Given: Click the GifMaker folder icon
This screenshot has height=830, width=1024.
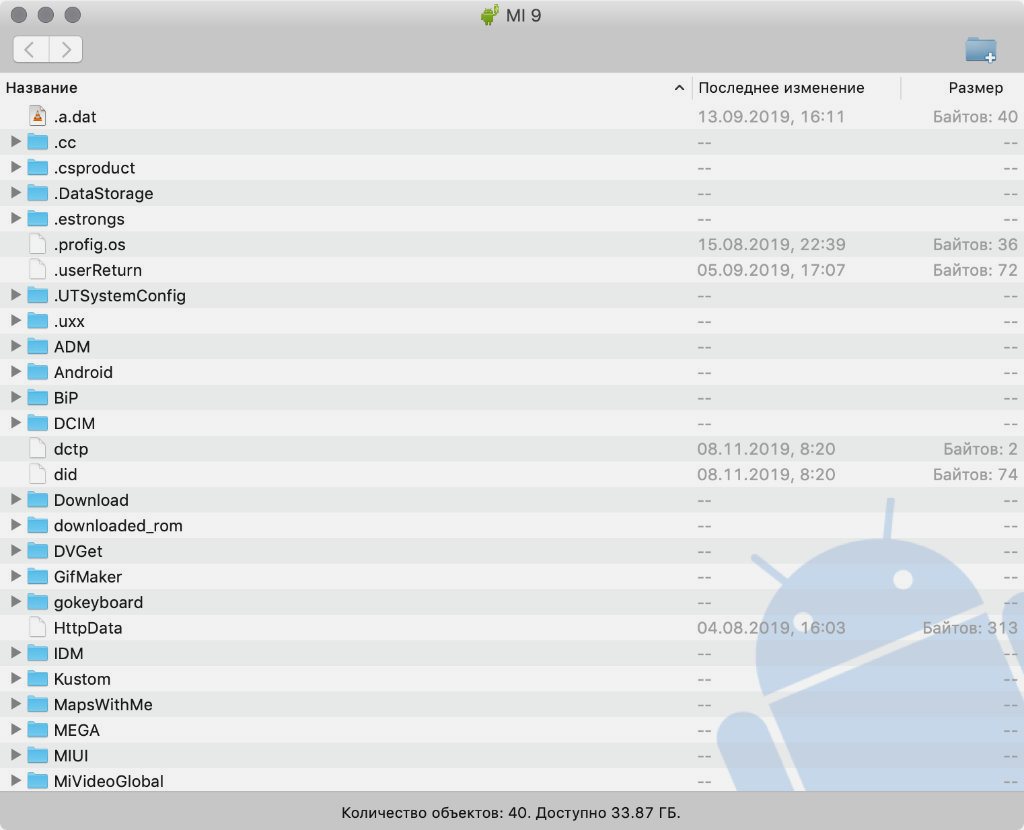Looking at the screenshot, I should tap(38, 577).
